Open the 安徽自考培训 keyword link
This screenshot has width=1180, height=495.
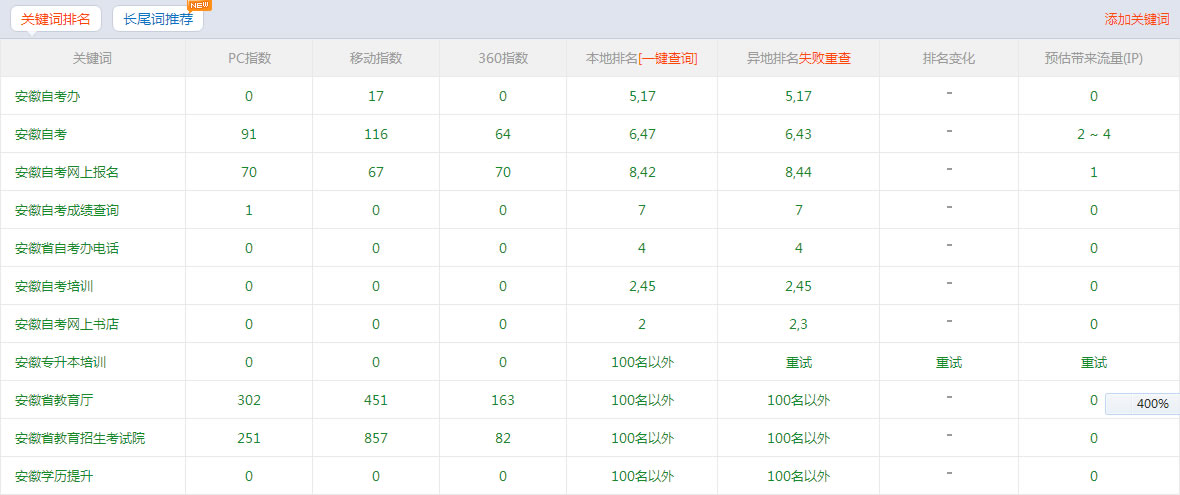[54, 286]
